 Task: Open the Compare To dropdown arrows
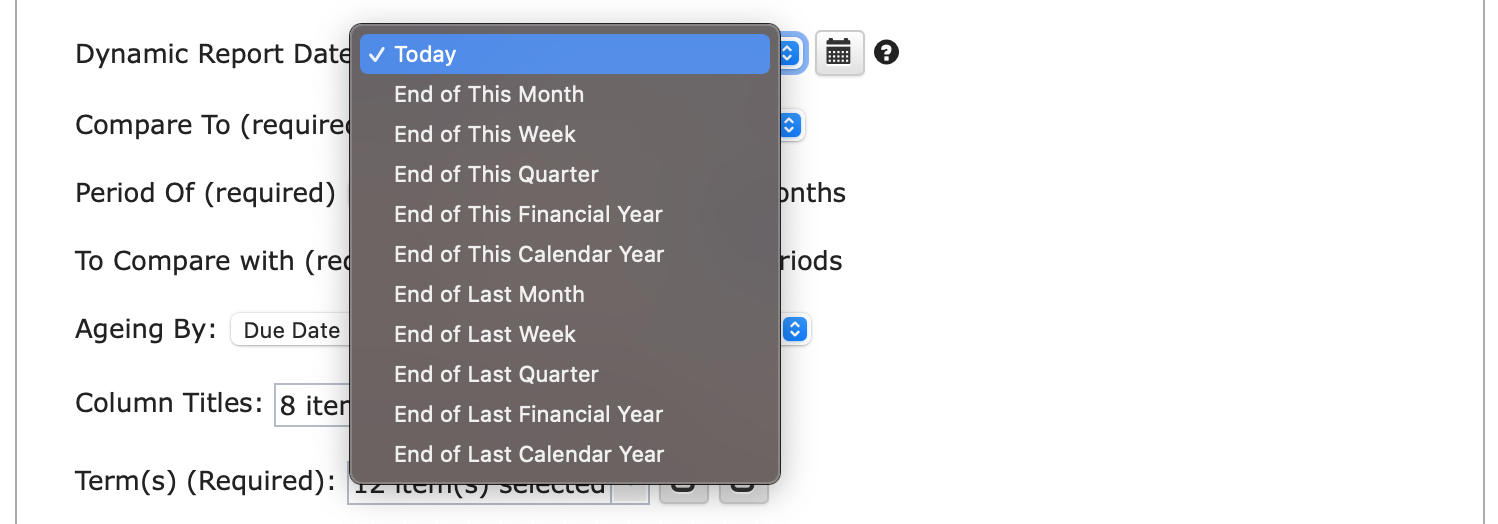(x=790, y=125)
